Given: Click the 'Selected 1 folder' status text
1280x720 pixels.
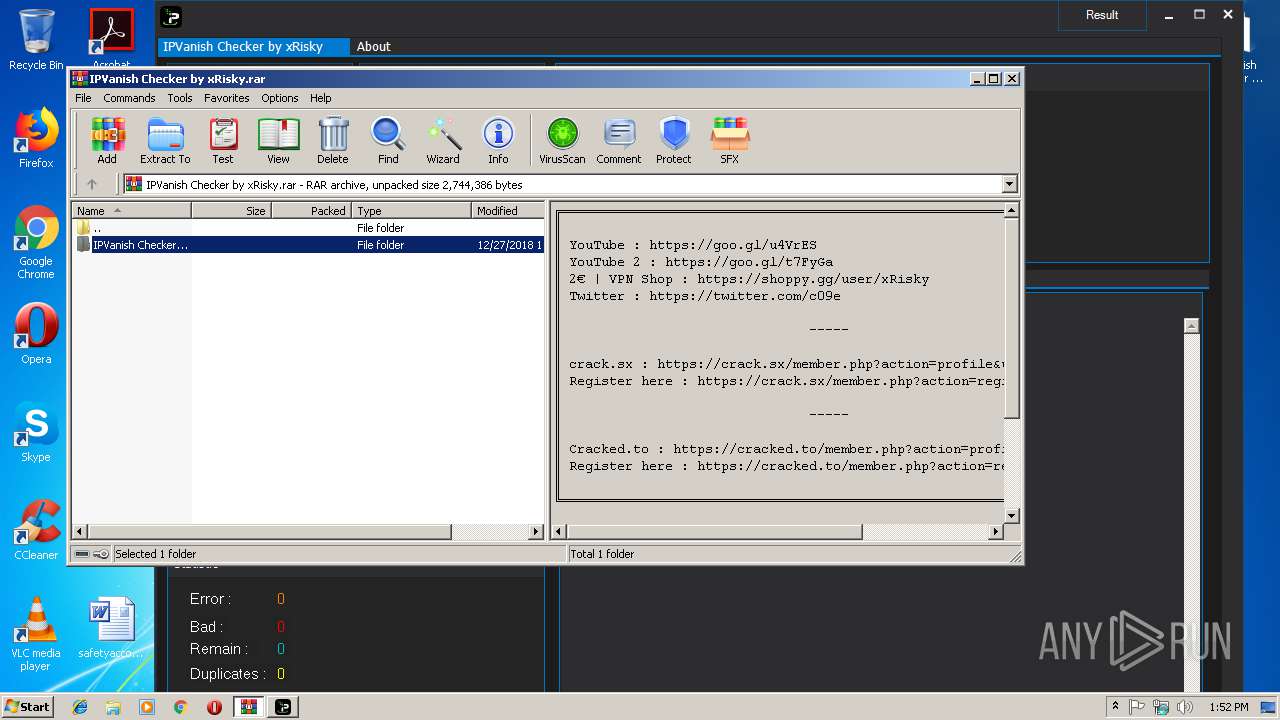Looking at the screenshot, I should click(x=155, y=554).
